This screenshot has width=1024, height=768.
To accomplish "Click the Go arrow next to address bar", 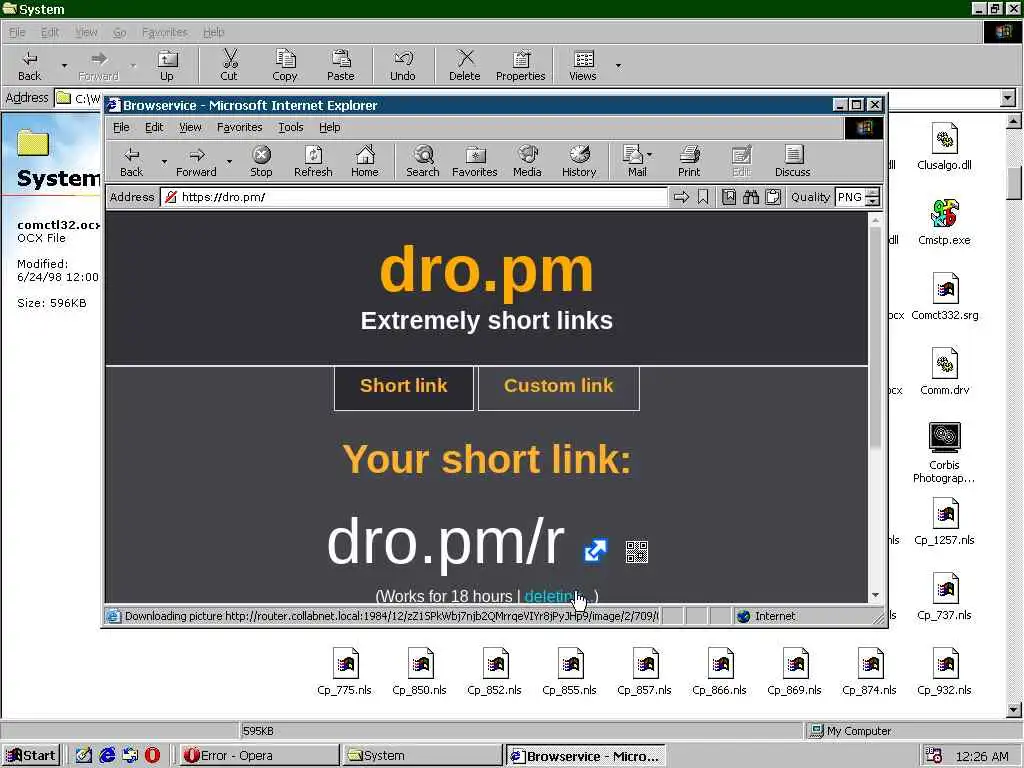I will (681, 197).
